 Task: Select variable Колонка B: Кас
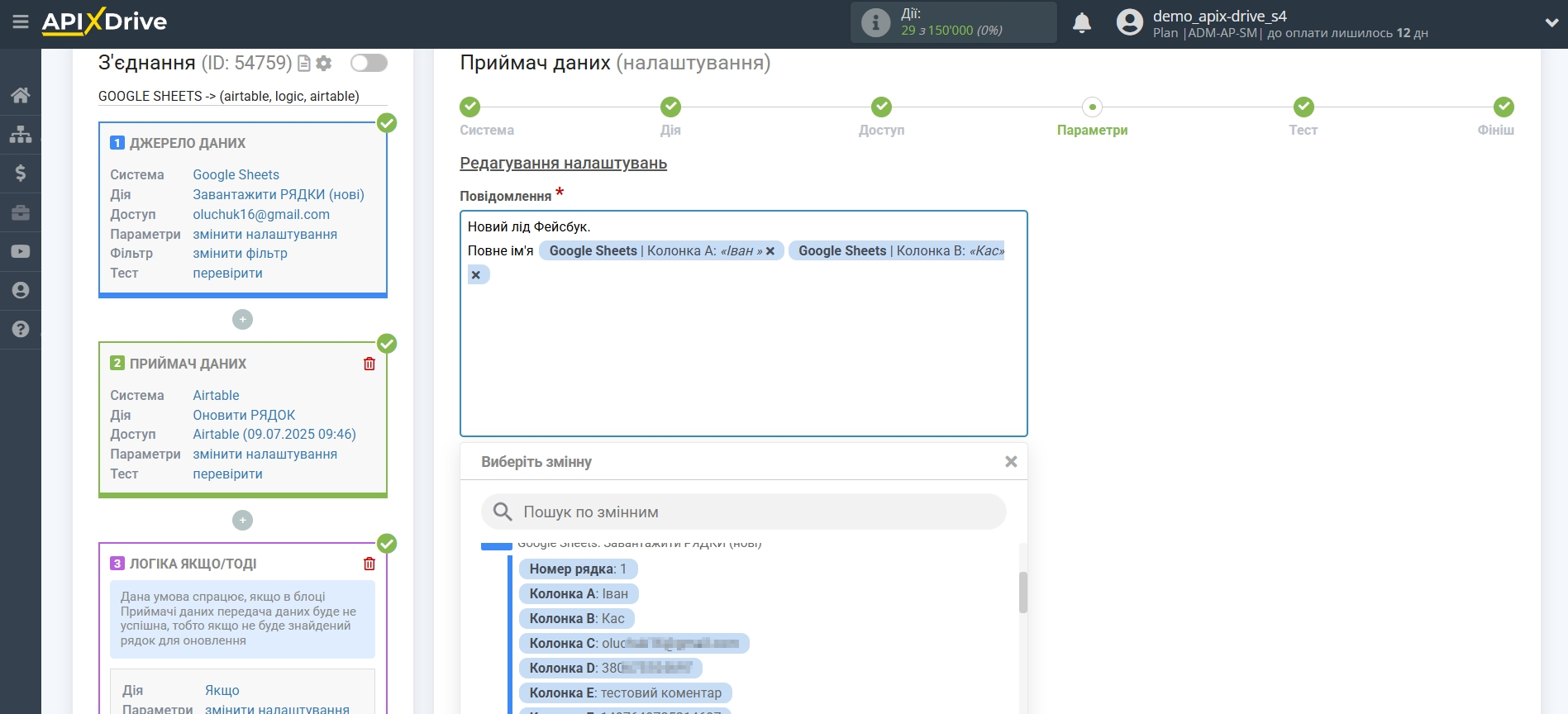click(x=577, y=618)
